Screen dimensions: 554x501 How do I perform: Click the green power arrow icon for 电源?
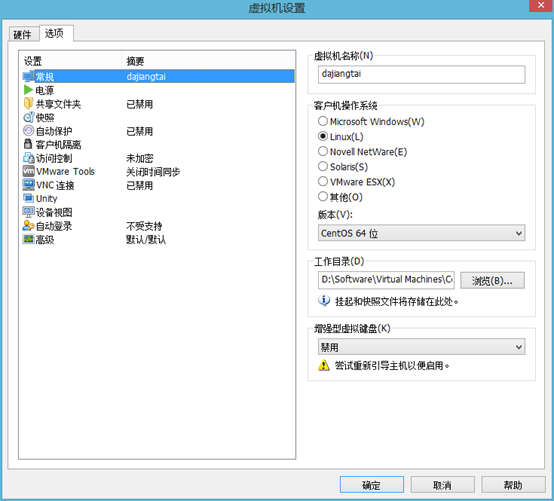pyautogui.click(x=28, y=90)
